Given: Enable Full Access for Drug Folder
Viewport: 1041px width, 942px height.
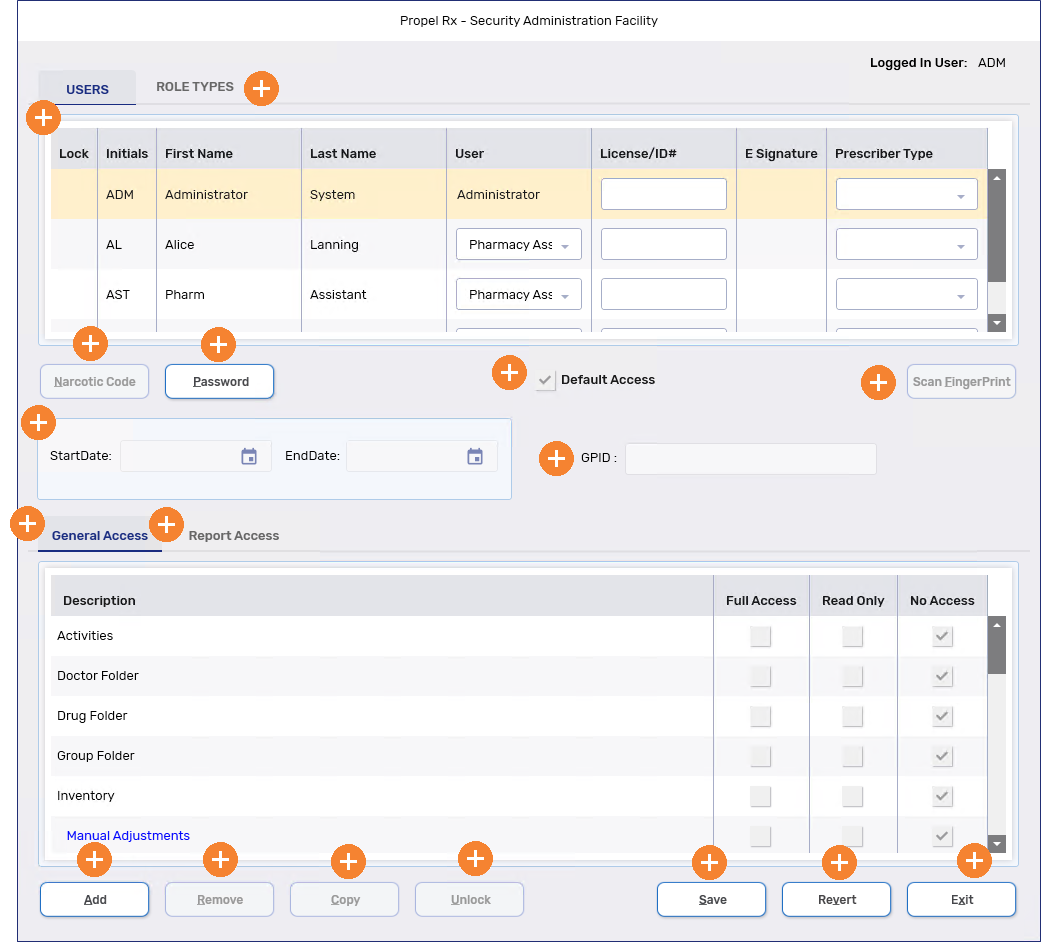Looking at the screenshot, I should tap(760, 716).
